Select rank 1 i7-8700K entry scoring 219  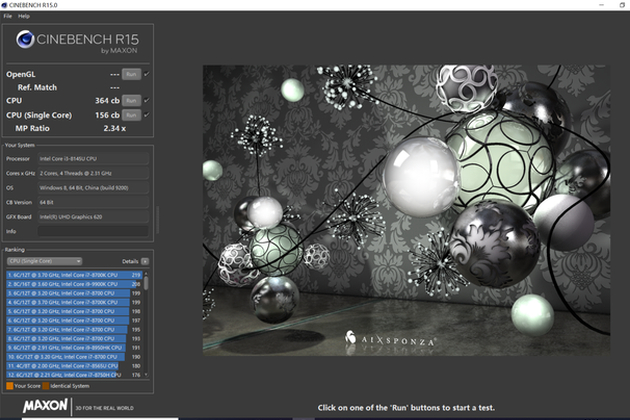pyautogui.click(x=74, y=275)
